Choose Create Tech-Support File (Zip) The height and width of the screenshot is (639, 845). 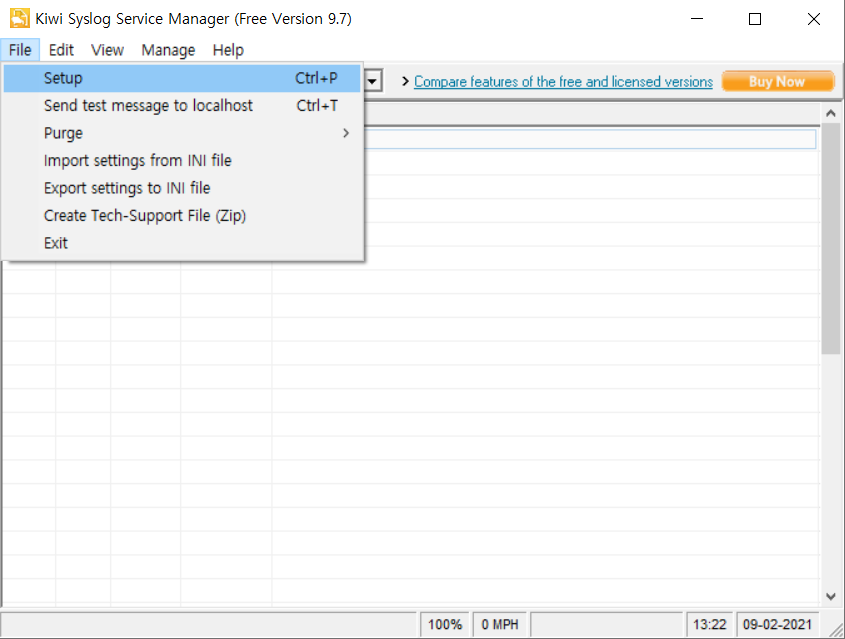click(182, 216)
